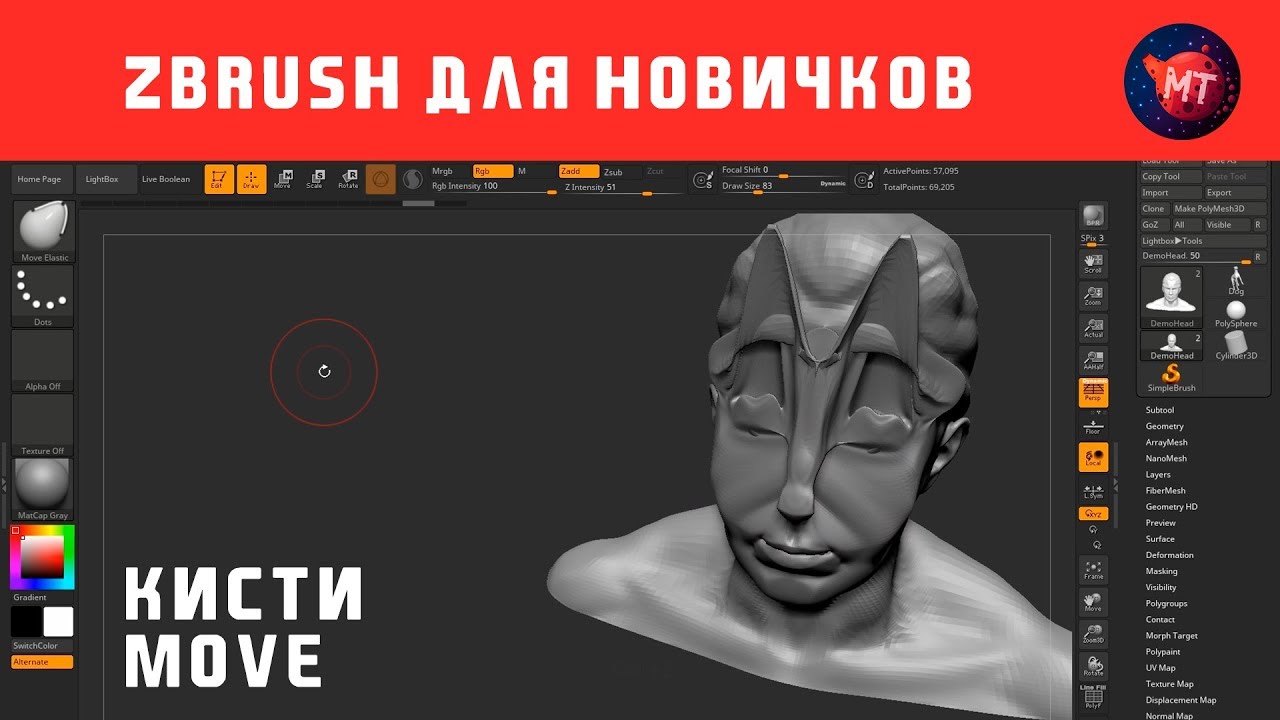Render with BPR button
Image resolution: width=1280 pixels, height=720 pixels.
tap(1093, 217)
